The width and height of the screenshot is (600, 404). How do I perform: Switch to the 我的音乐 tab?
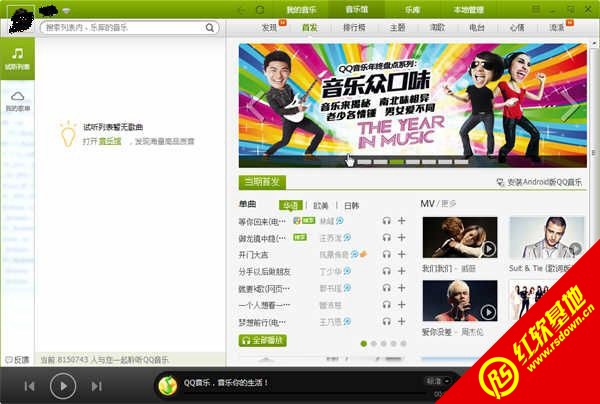(301, 10)
